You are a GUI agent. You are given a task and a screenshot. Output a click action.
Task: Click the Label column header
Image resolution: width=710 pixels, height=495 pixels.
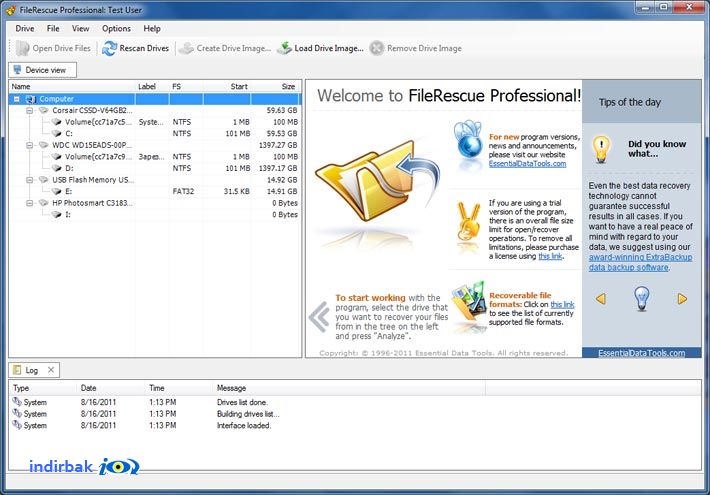click(152, 86)
